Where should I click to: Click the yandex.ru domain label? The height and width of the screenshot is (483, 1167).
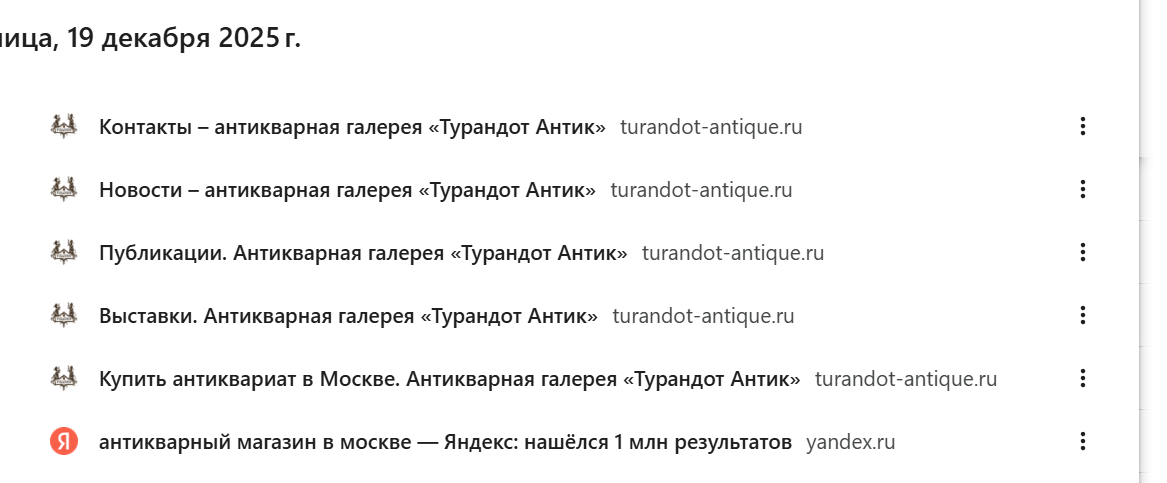tap(851, 441)
